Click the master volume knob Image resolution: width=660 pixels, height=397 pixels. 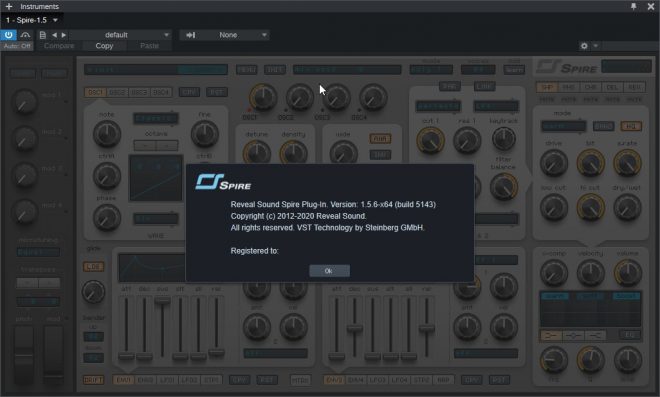[627, 273]
